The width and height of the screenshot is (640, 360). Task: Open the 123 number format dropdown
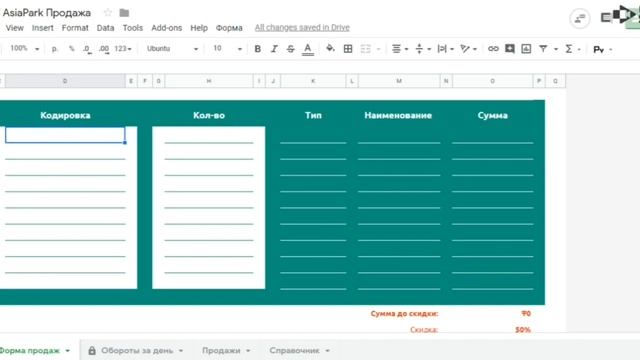pos(123,49)
